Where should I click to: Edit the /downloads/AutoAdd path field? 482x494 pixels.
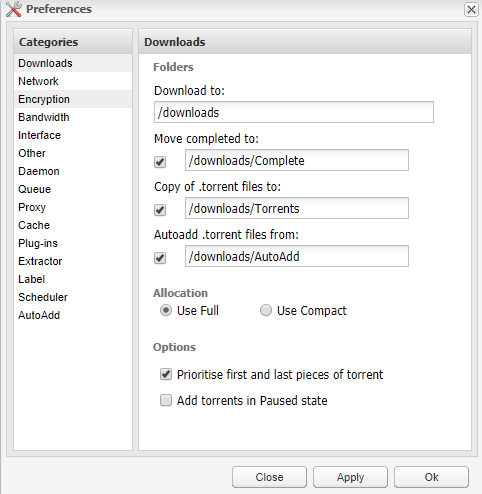click(x=297, y=256)
